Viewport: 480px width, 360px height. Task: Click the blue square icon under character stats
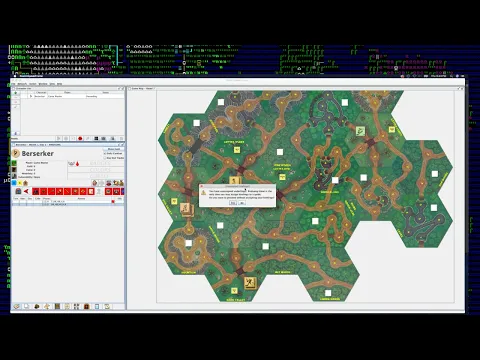[14, 183]
